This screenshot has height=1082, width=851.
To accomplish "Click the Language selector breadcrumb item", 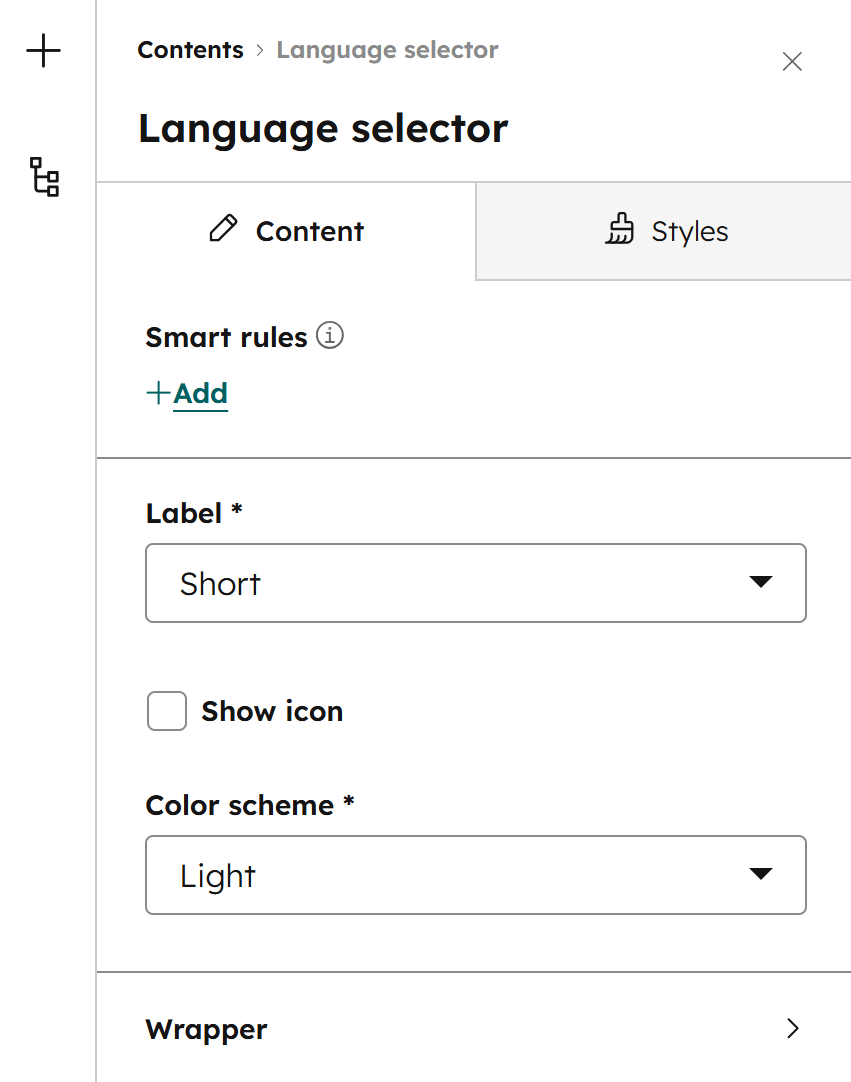I will 387,49.
